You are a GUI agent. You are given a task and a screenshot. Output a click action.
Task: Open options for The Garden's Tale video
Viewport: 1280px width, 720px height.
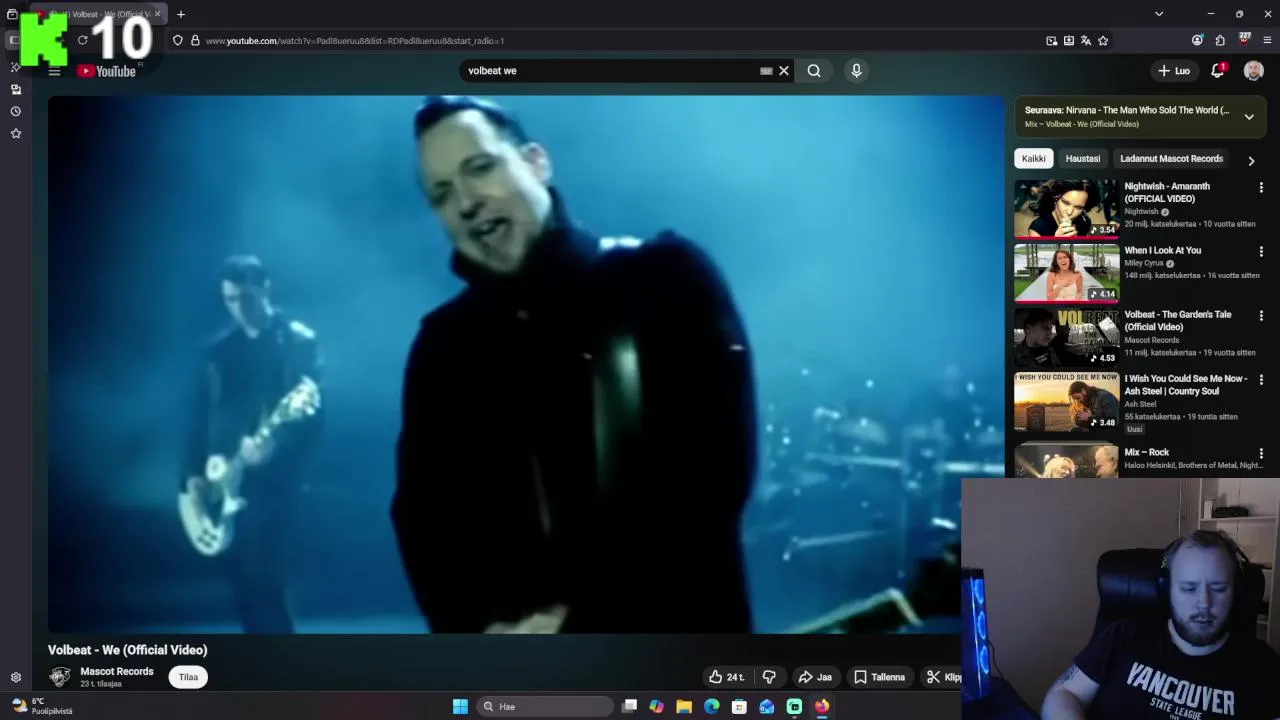[1261, 316]
